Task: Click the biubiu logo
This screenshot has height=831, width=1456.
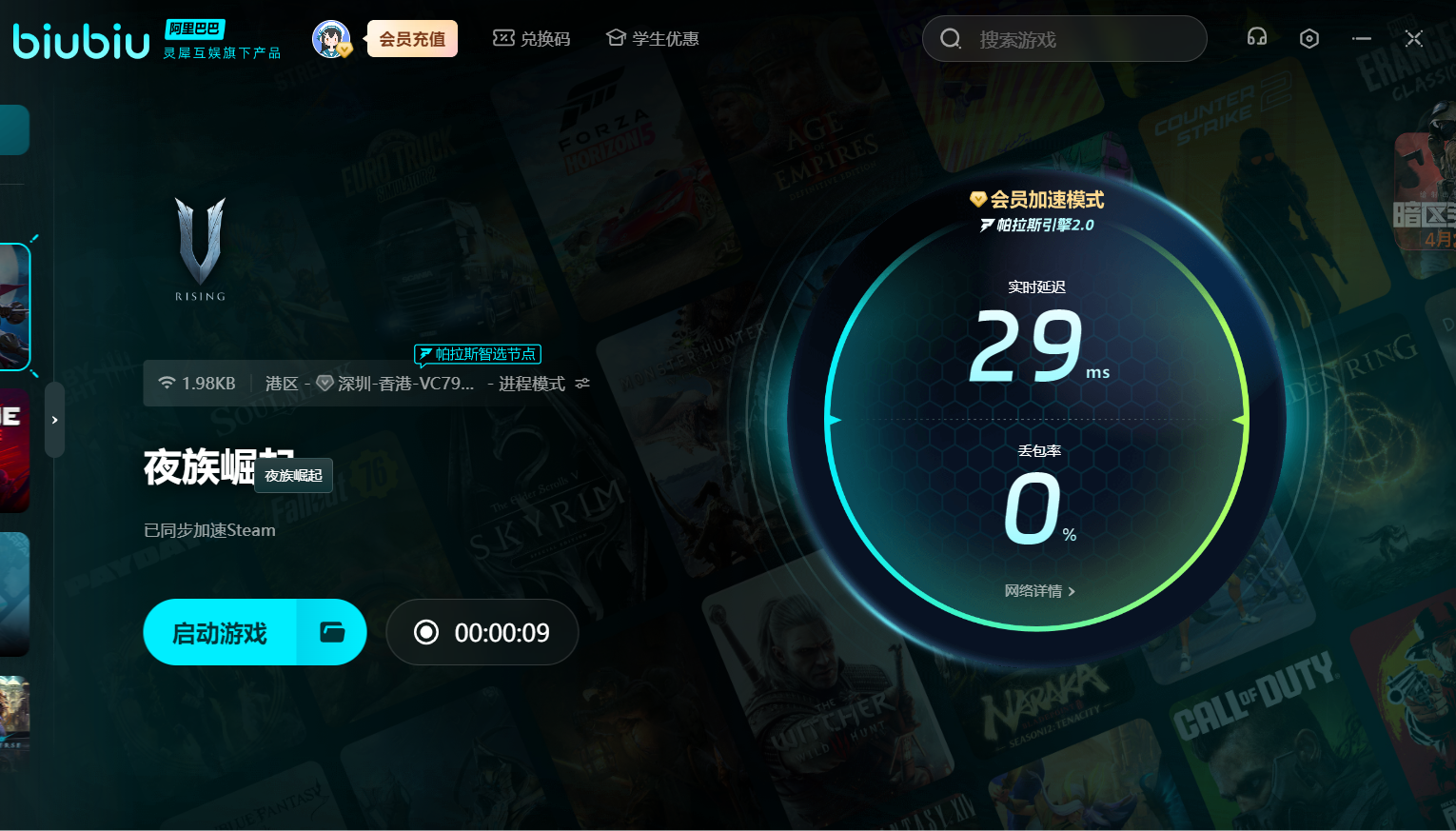Action: [82, 41]
